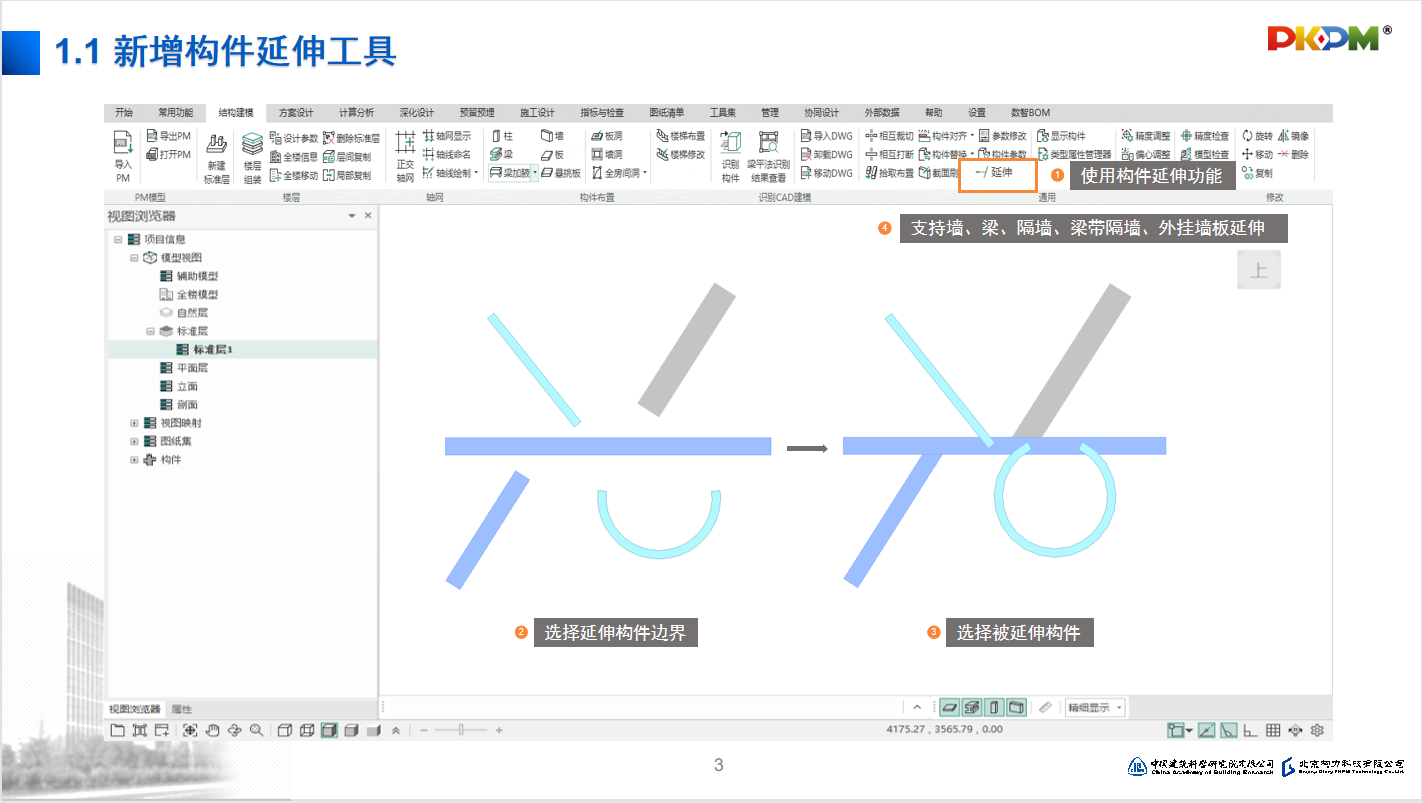The height and width of the screenshot is (803, 1422).
Task: Expand the 构件 tree node
Action: pos(134,460)
